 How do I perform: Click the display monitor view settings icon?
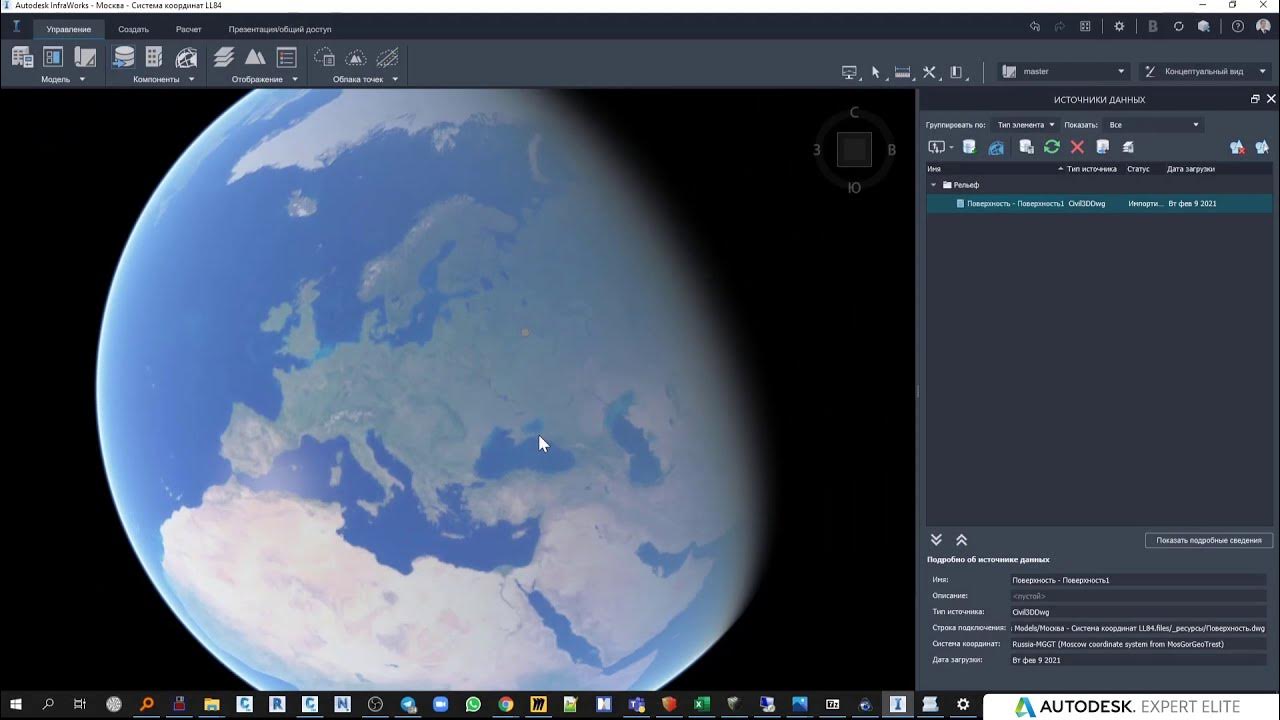(x=850, y=72)
